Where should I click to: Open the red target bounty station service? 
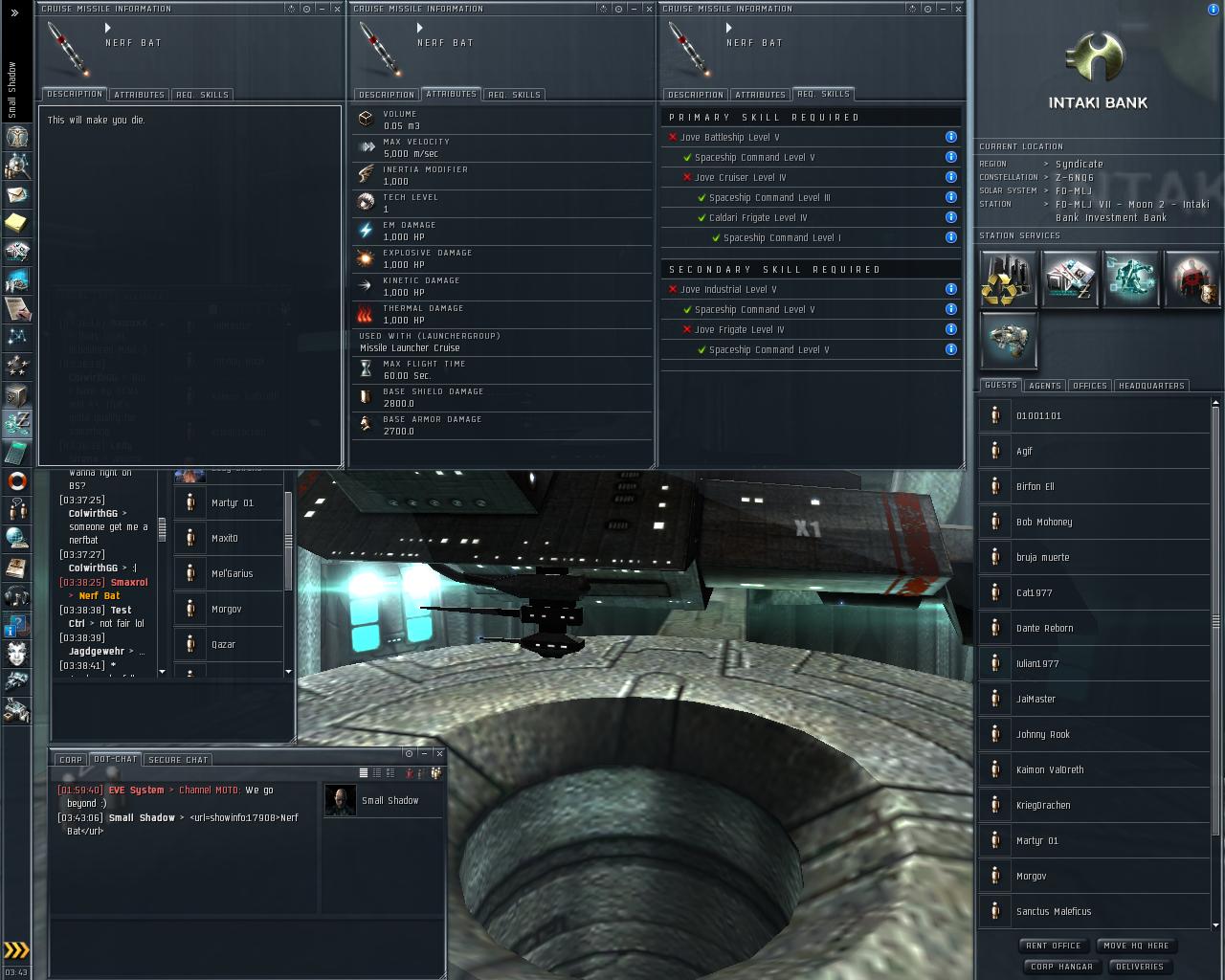[x=1192, y=279]
